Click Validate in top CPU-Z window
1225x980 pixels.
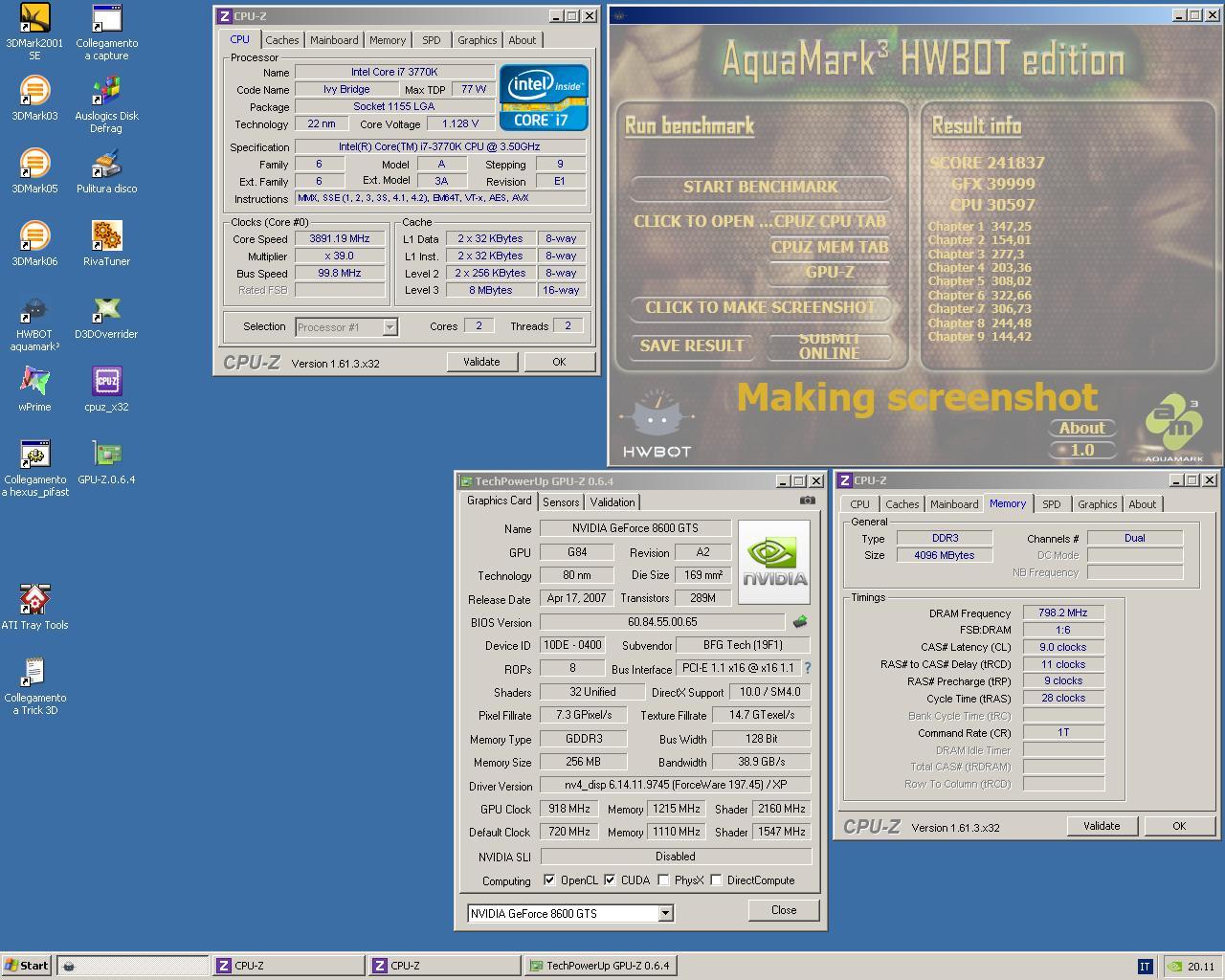pos(481,362)
